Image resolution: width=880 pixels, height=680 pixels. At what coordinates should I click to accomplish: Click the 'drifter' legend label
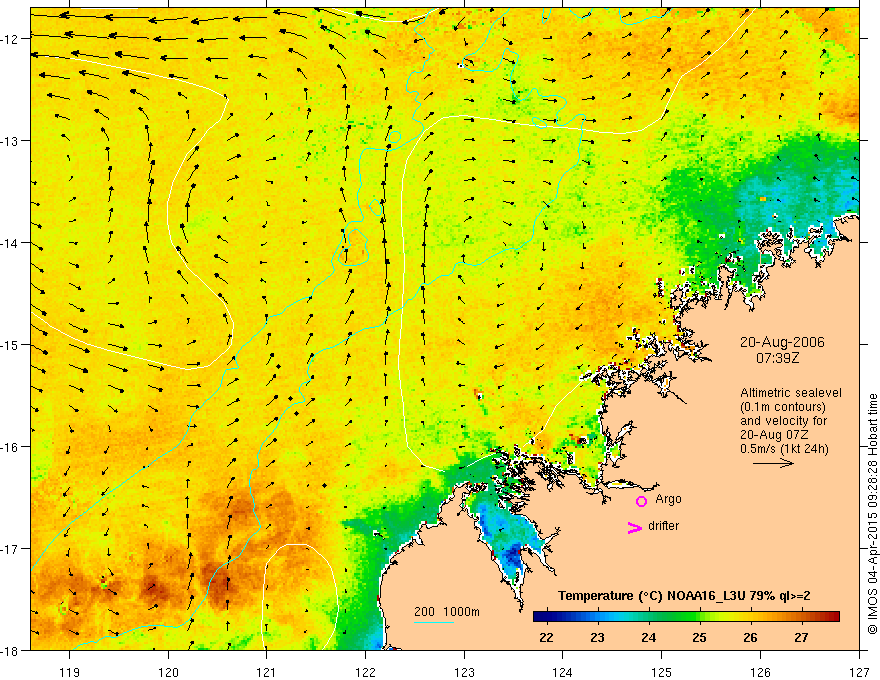click(663, 526)
